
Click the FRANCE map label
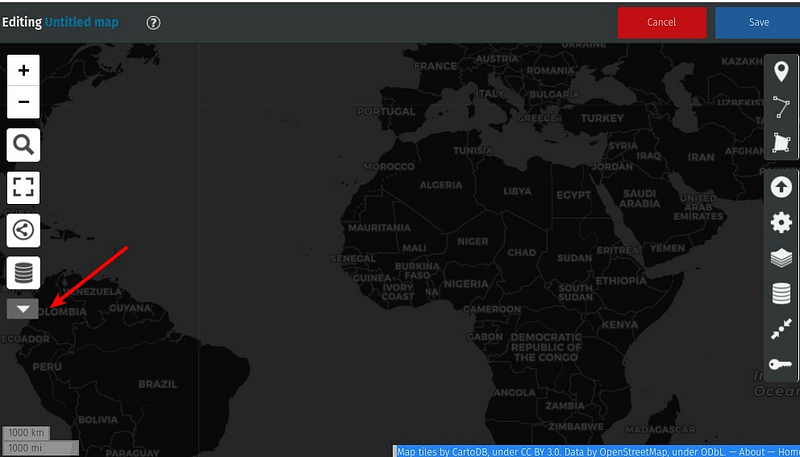coord(435,66)
